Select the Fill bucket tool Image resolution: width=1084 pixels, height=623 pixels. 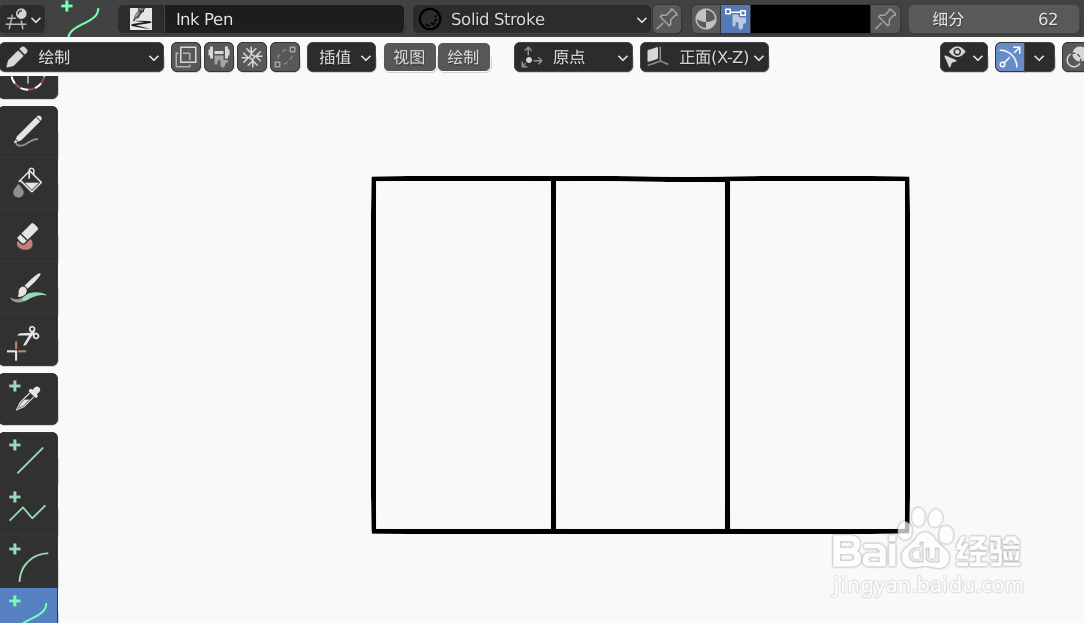point(28,184)
